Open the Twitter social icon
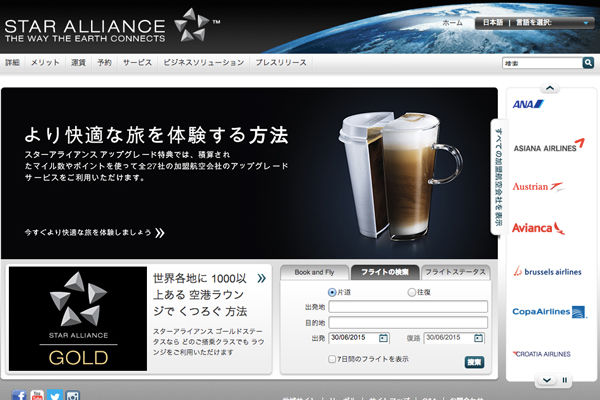Image resolution: width=600 pixels, height=400 pixels. (55, 395)
